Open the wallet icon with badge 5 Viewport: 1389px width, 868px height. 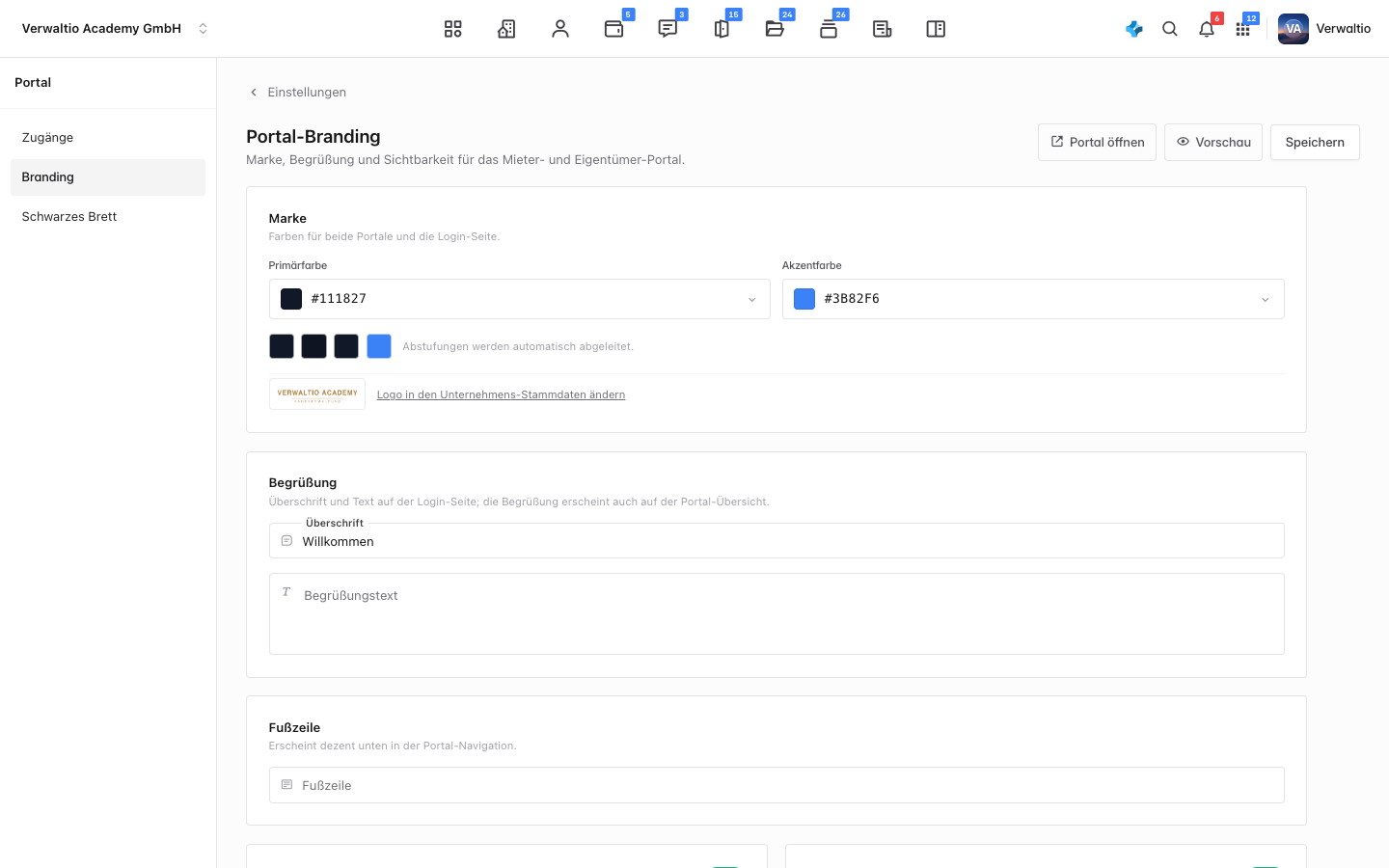[x=613, y=29]
